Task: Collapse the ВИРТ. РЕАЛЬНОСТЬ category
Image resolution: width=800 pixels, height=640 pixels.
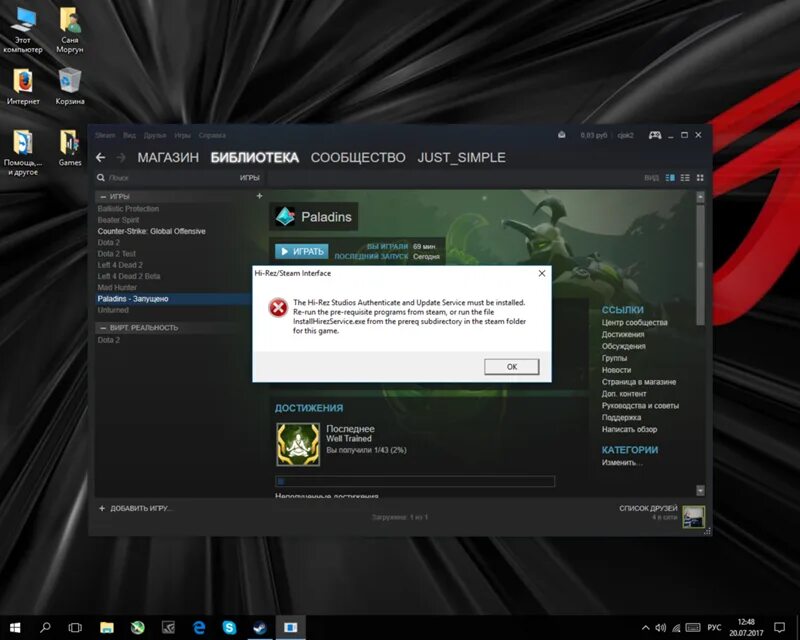Action: coord(103,328)
